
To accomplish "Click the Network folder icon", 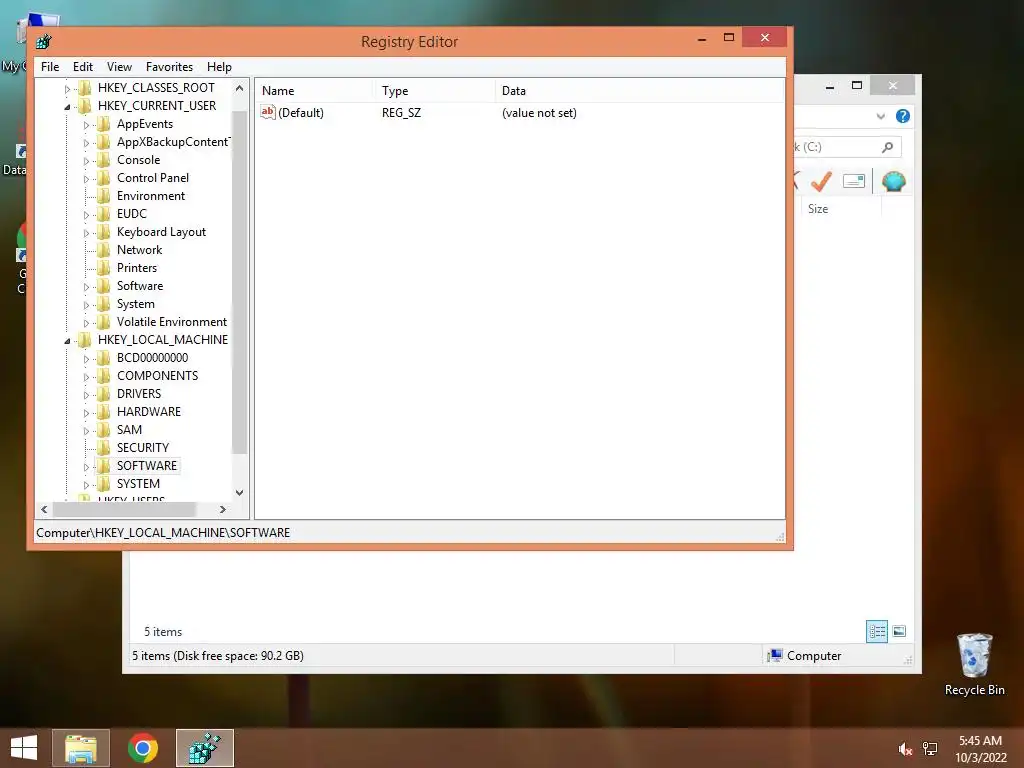I will [x=104, y=249].
